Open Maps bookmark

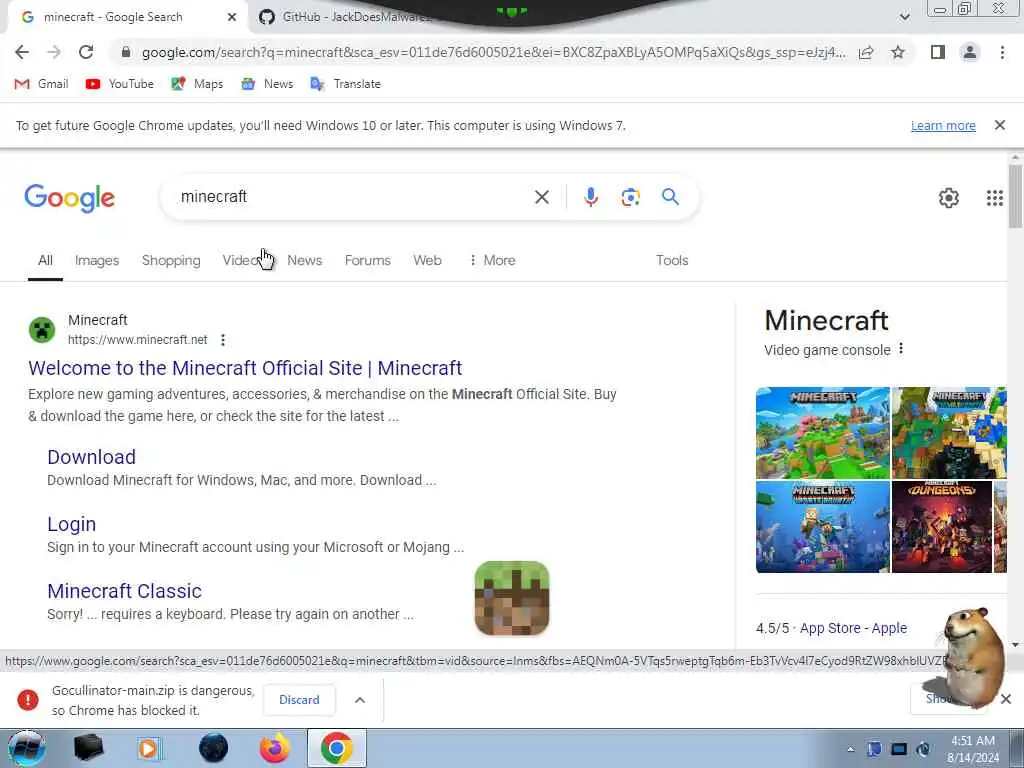pos(197,84)
